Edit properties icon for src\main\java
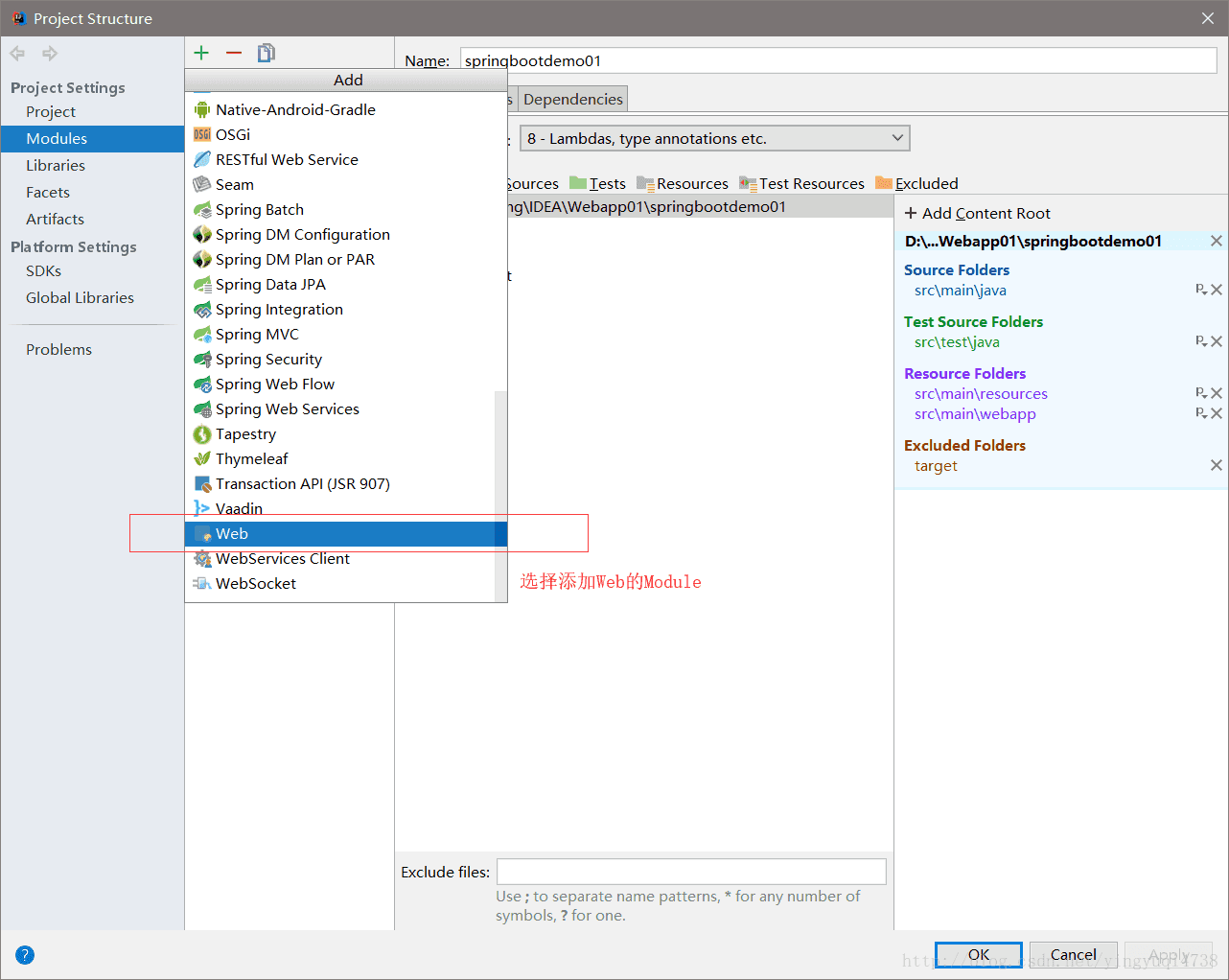The width and height of the screenshot is (1229, 980). click(x=1200, y=290)
